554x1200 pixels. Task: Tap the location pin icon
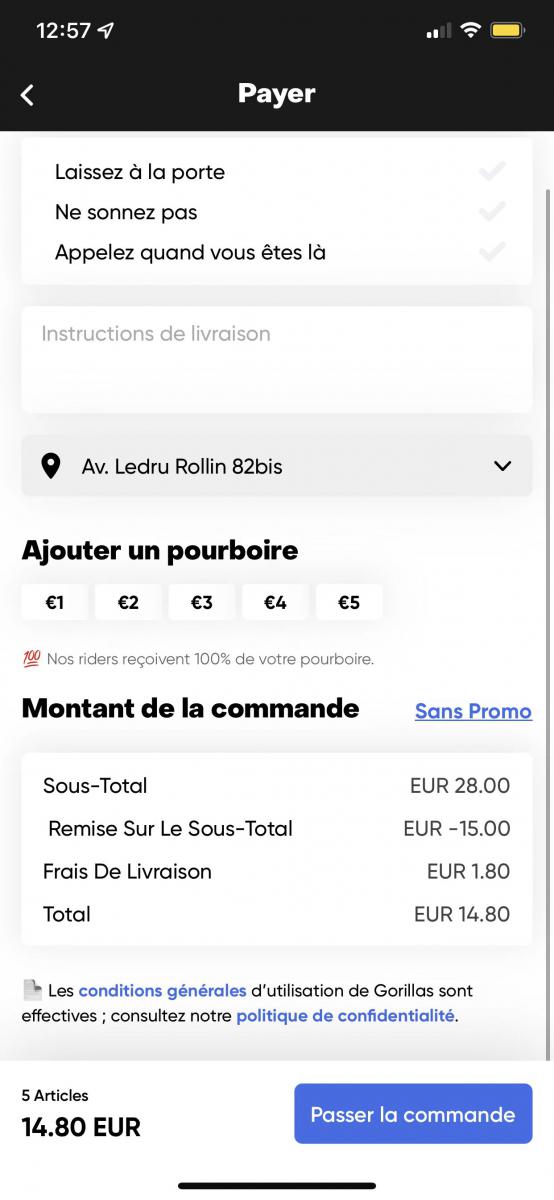click(x=50, y=466)
